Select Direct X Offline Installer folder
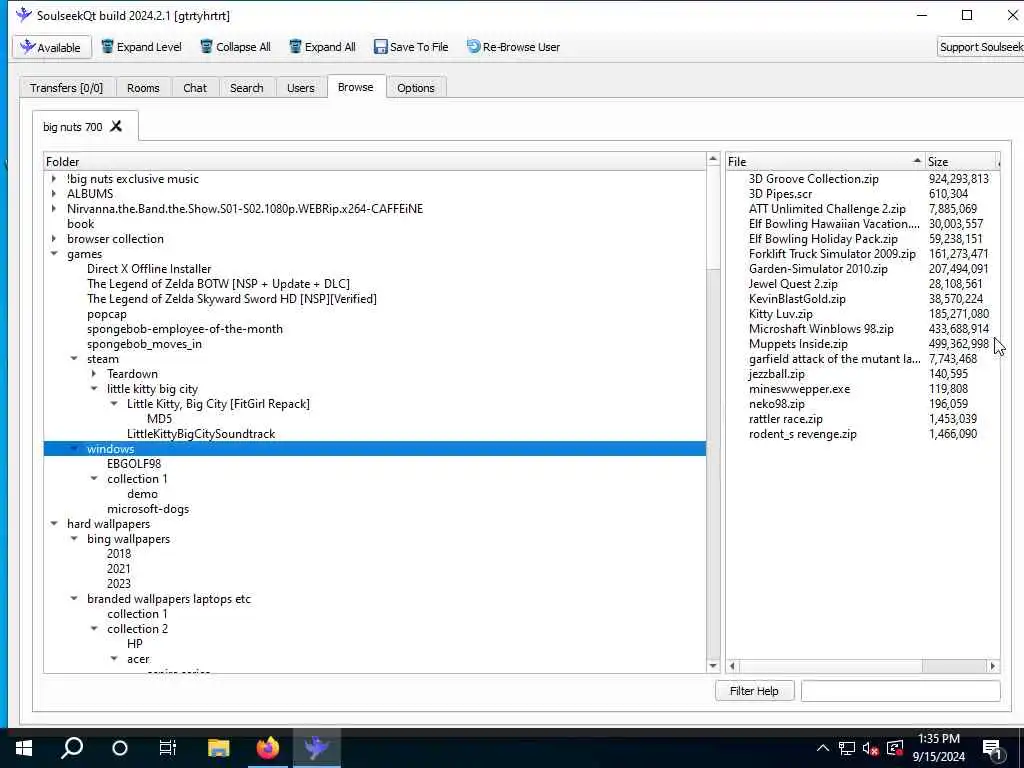The height and width of the screenshot is (768, 1024). coord(149,268)
